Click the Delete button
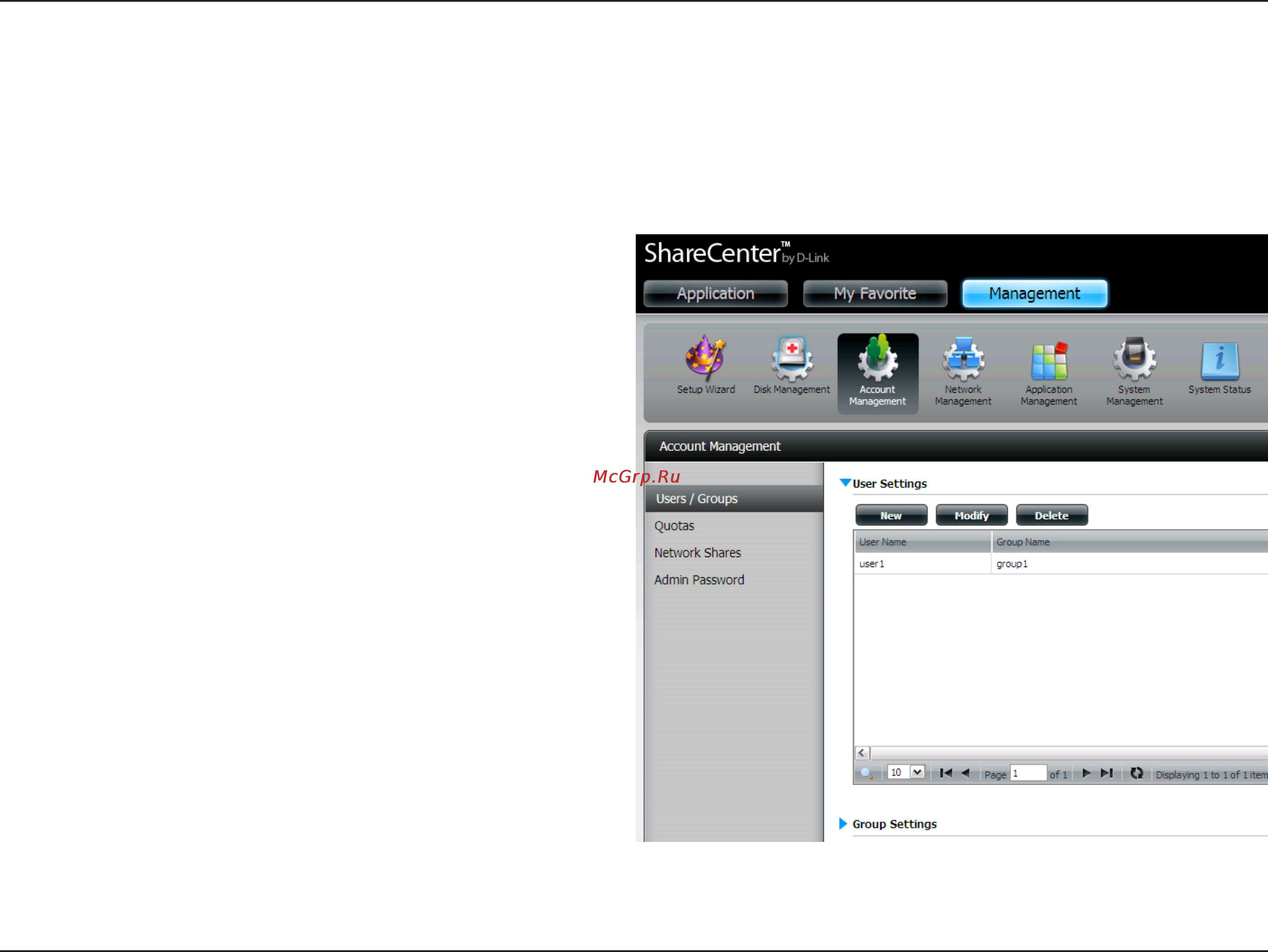This screenshot has width=1268, height=952. 1051,515
